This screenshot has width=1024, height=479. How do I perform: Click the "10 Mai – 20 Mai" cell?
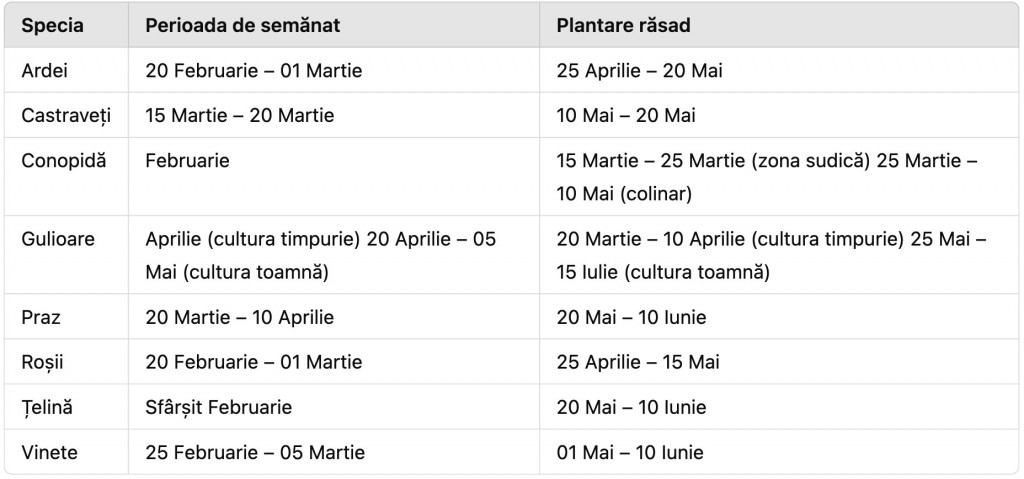pyautogui.click(x=626, y=116)
